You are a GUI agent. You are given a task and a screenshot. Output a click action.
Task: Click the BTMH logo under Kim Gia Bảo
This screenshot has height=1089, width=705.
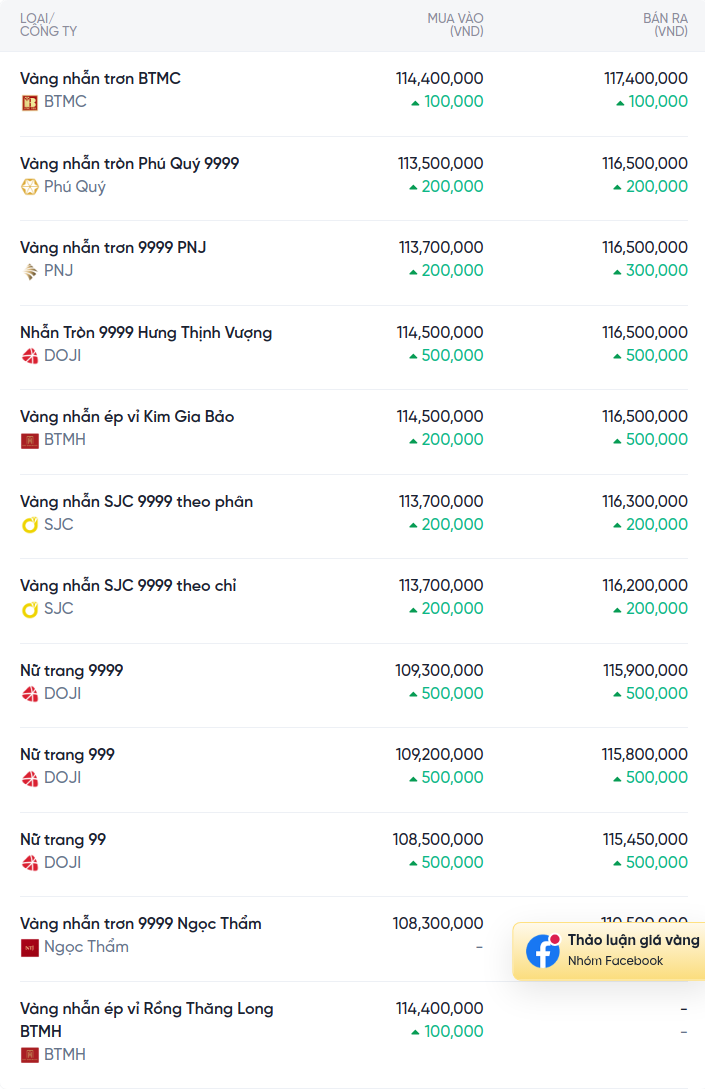click(29, 440)
